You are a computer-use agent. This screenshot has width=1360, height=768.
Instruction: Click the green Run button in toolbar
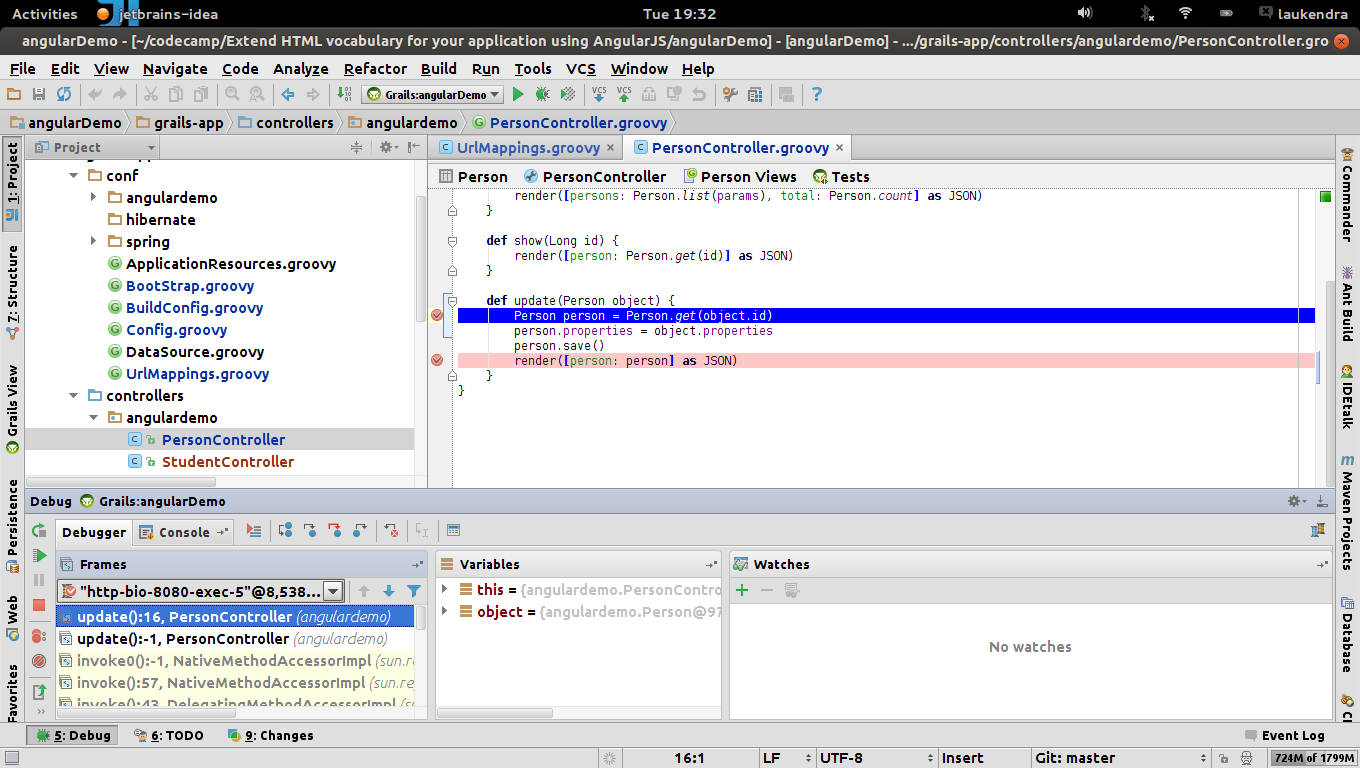518,94
